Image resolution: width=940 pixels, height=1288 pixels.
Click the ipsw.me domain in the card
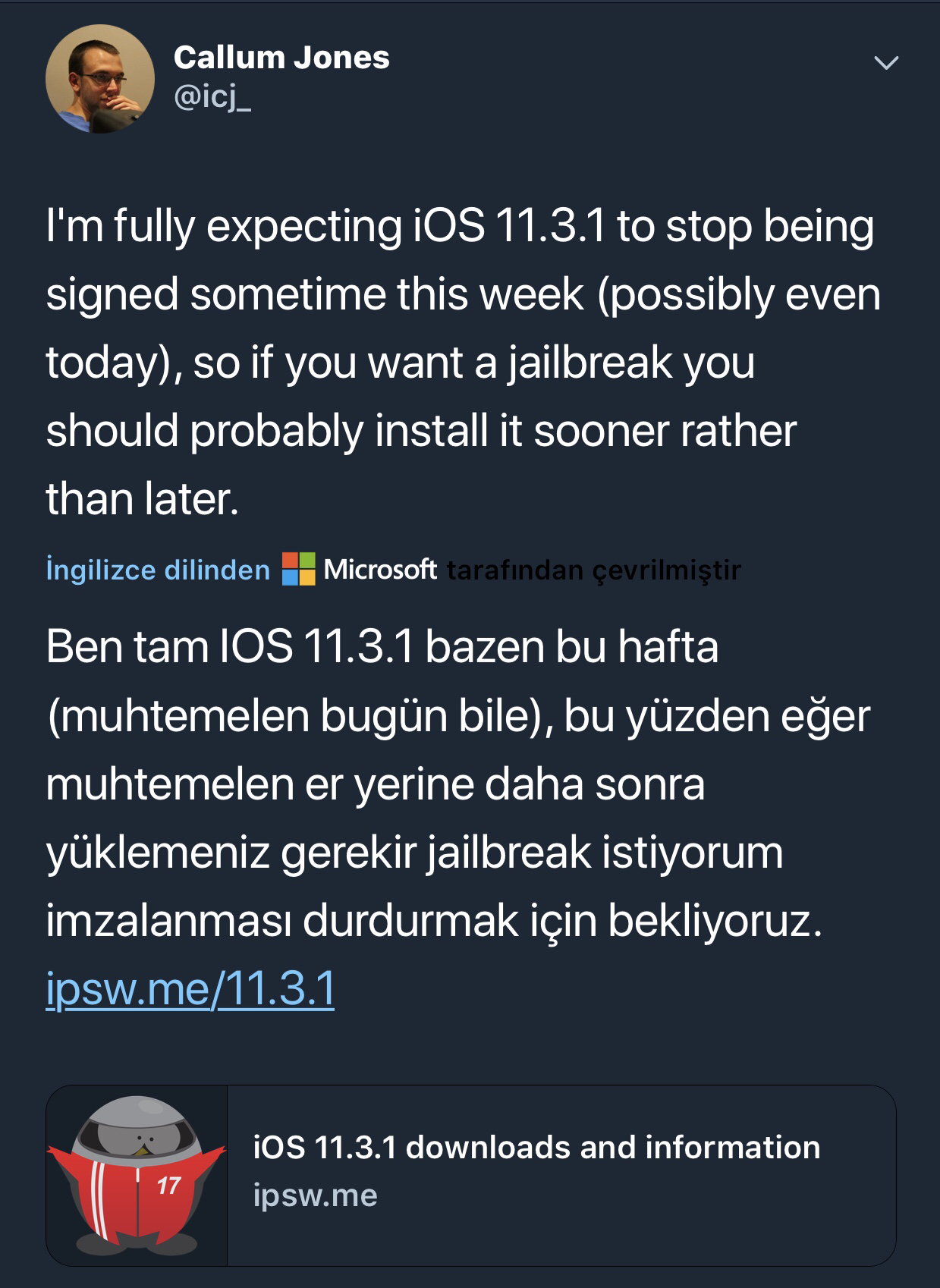pos(316,1195)
